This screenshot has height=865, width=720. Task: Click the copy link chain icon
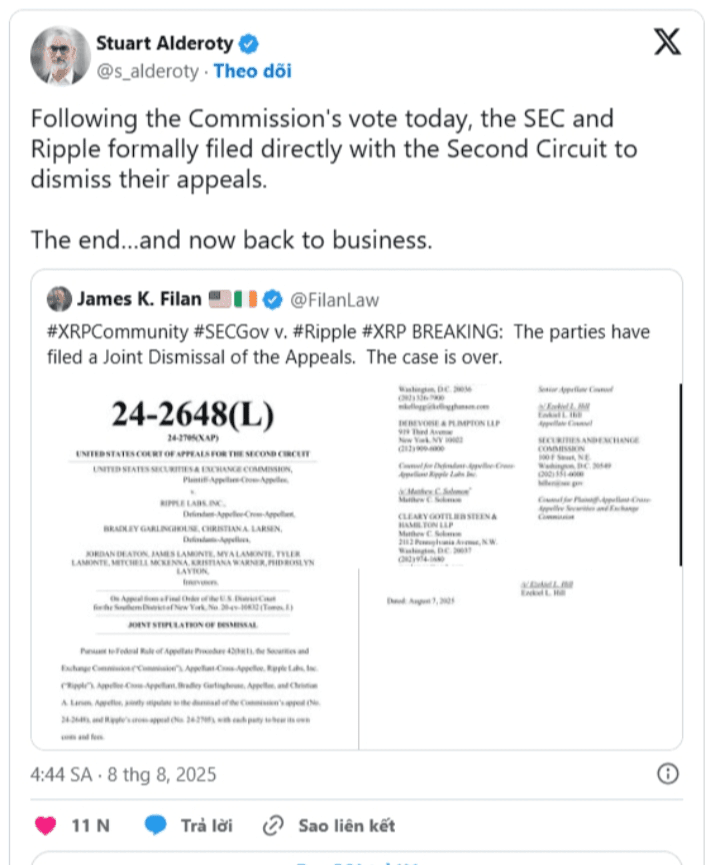click(273, 826)
